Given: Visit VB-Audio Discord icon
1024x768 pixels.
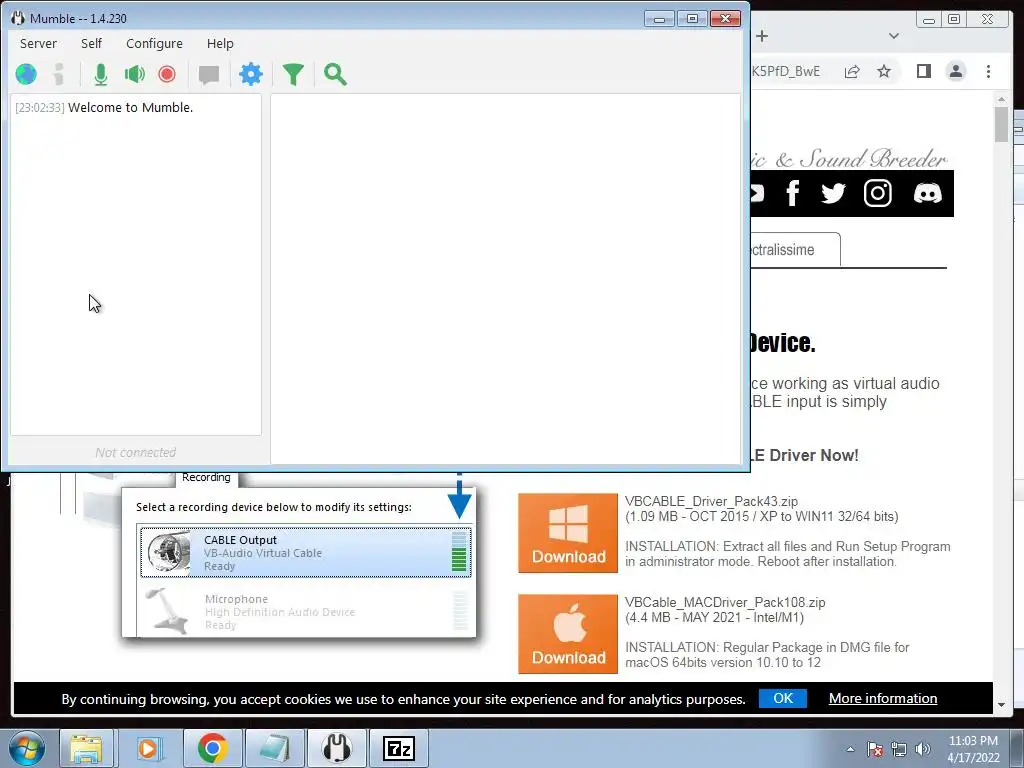Looking at the screenshot, I should point(927,193).
